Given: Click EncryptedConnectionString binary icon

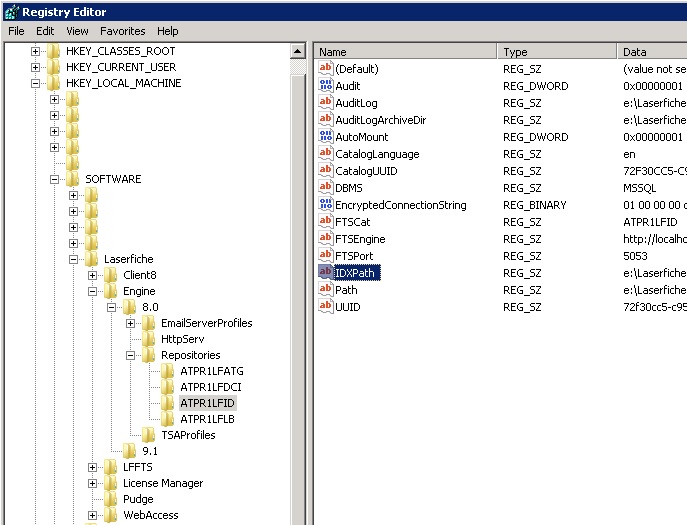Looking at the screenshot, I should tap(326, 204).
